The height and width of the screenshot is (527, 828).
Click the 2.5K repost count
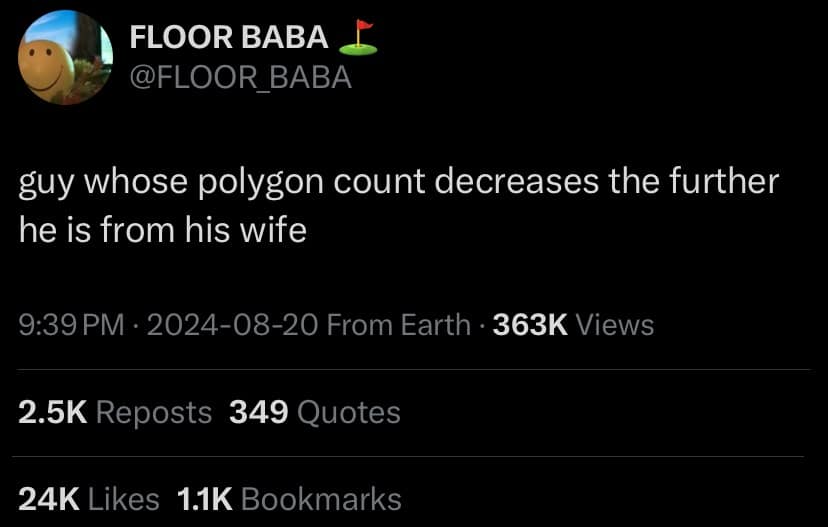click(52, 412)
